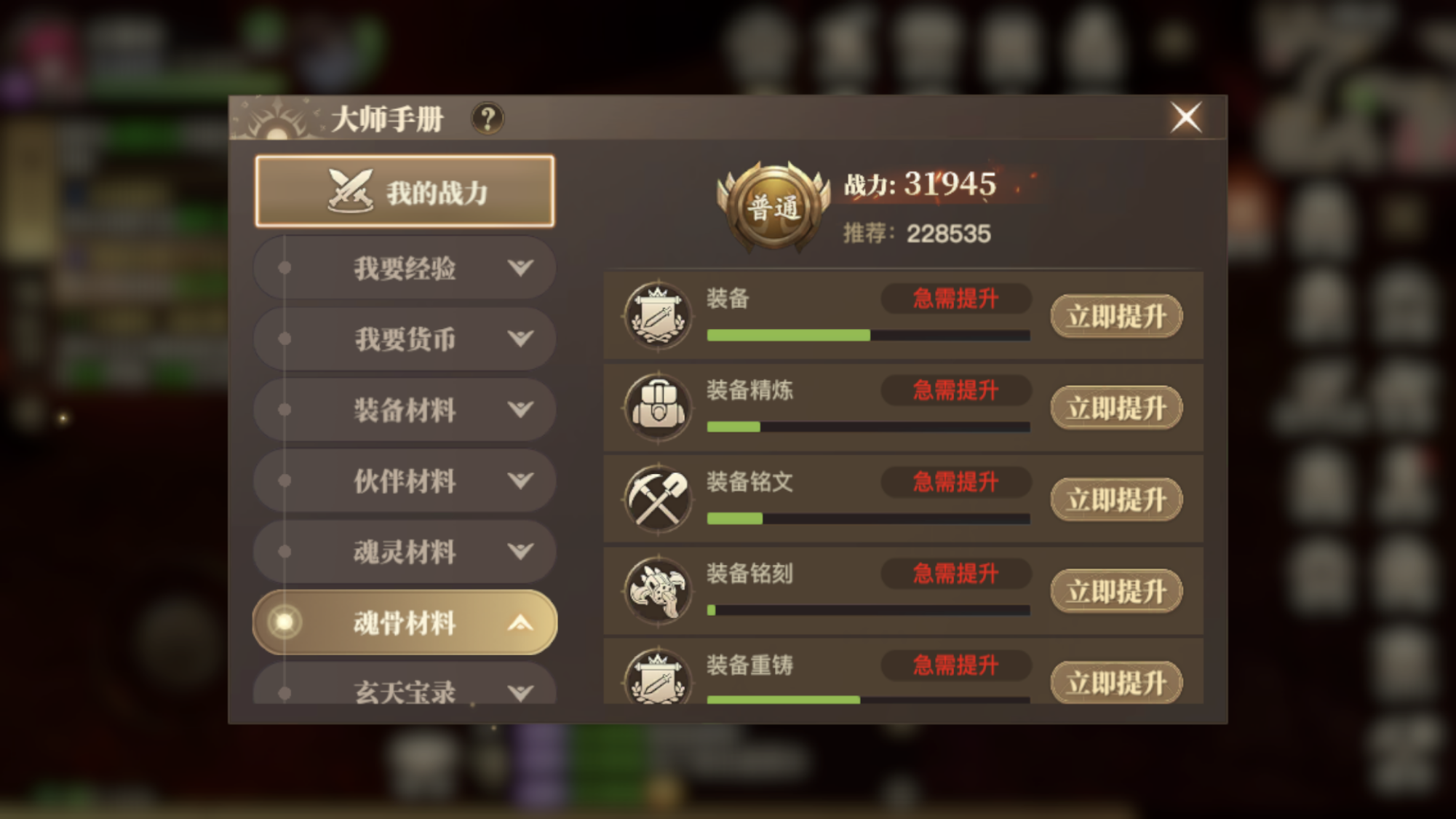Close the 大师手册 panel
1456x819 pixels.
[x=1186, y=117]
